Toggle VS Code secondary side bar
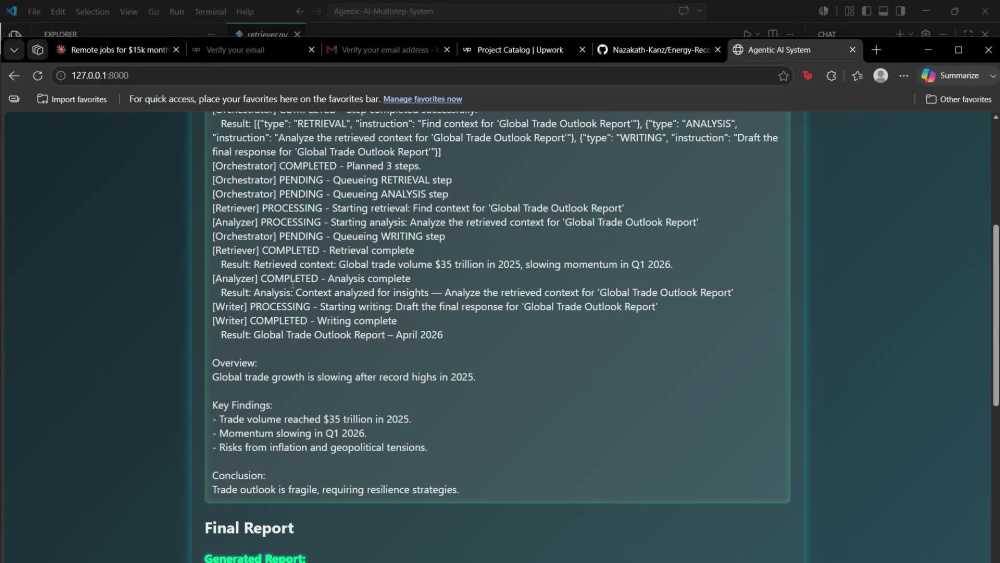 [x=901, y=11]
